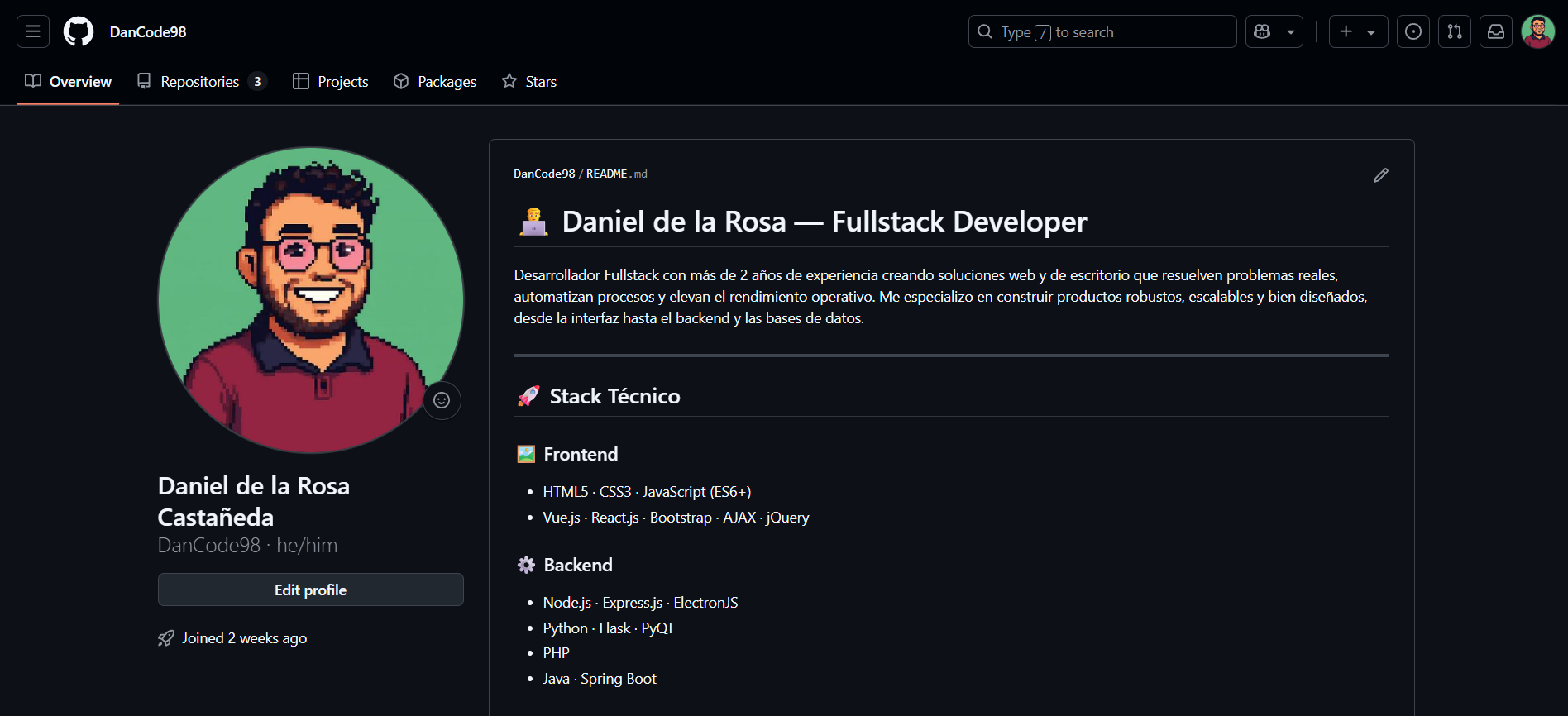Screen dimensions: 1568x716
Task: Switch to the Repositories tab
Action: point(201,81)
